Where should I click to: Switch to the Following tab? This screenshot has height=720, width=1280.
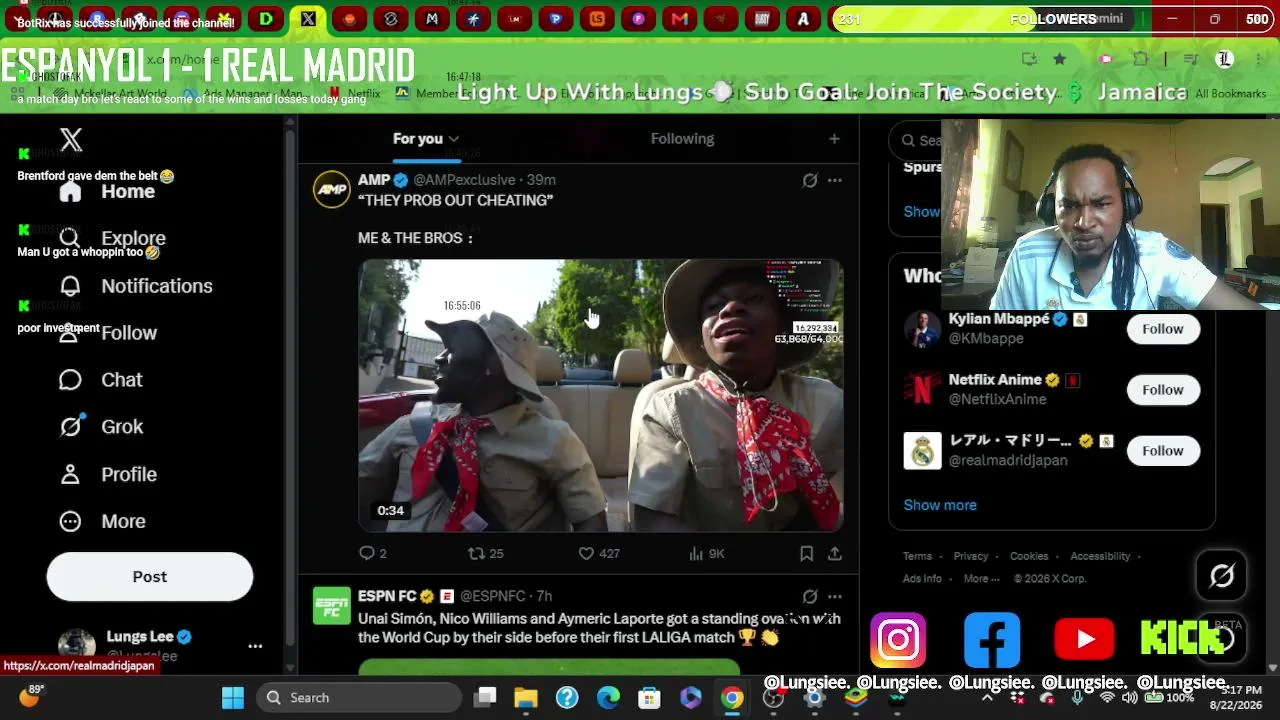(683, 139)
